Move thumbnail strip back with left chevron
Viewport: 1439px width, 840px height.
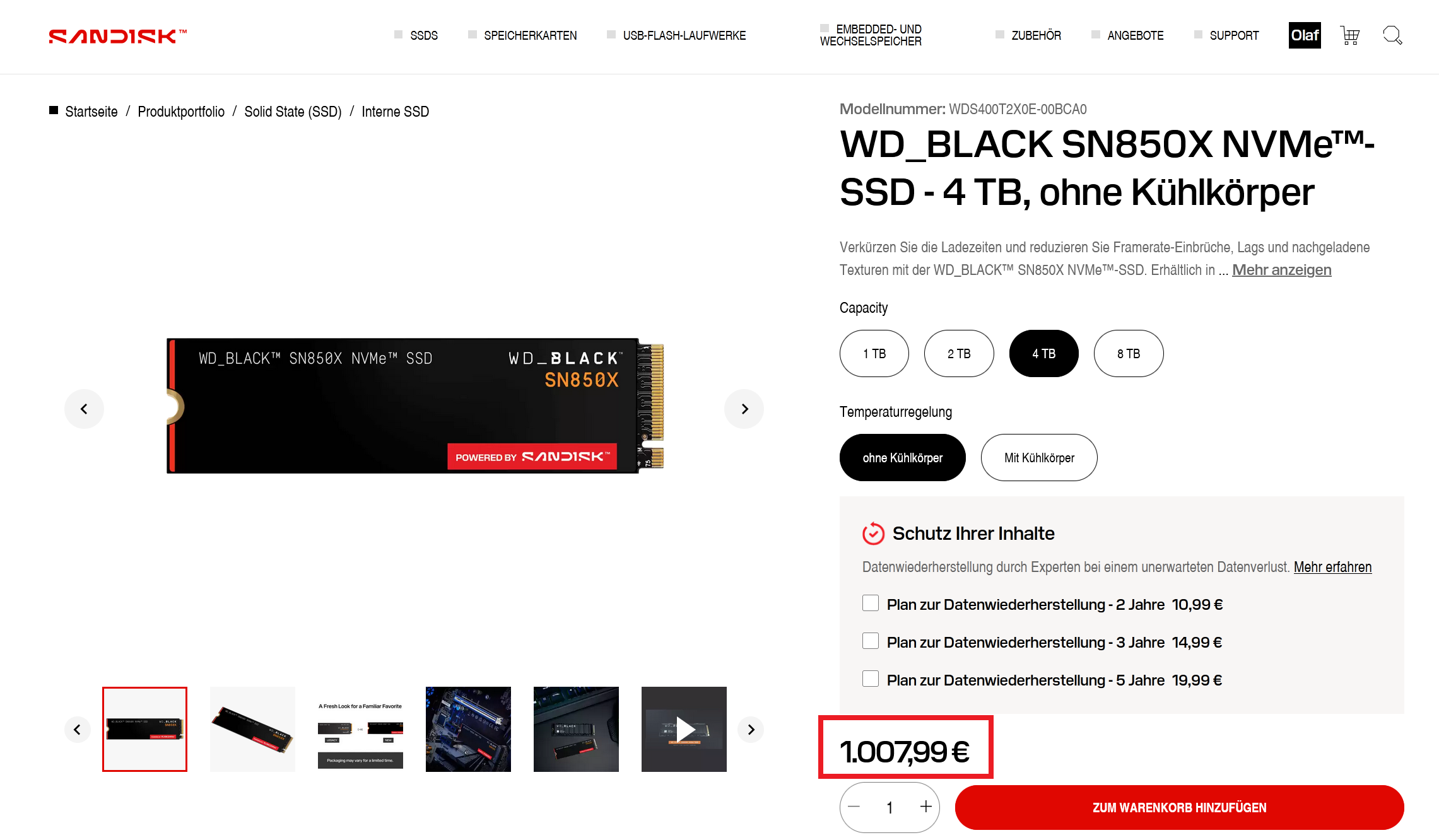click(x=77, y=730)
